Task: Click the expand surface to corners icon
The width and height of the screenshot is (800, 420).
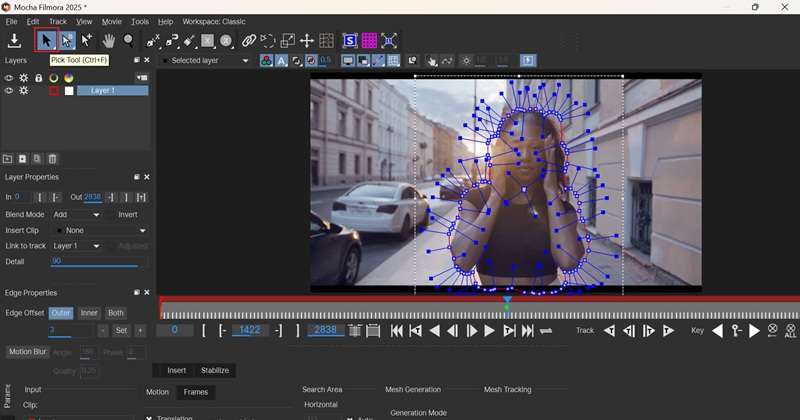Action: coord(389,40)
